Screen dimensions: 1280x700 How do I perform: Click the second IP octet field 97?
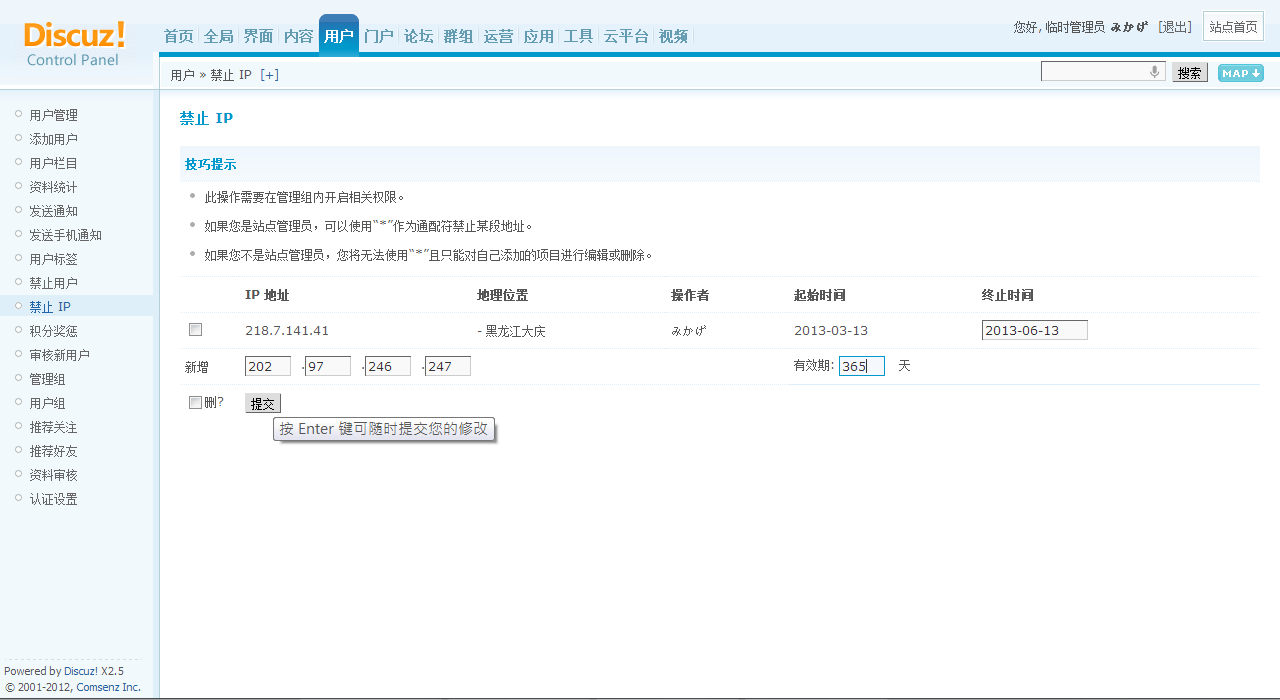(328, 366)
